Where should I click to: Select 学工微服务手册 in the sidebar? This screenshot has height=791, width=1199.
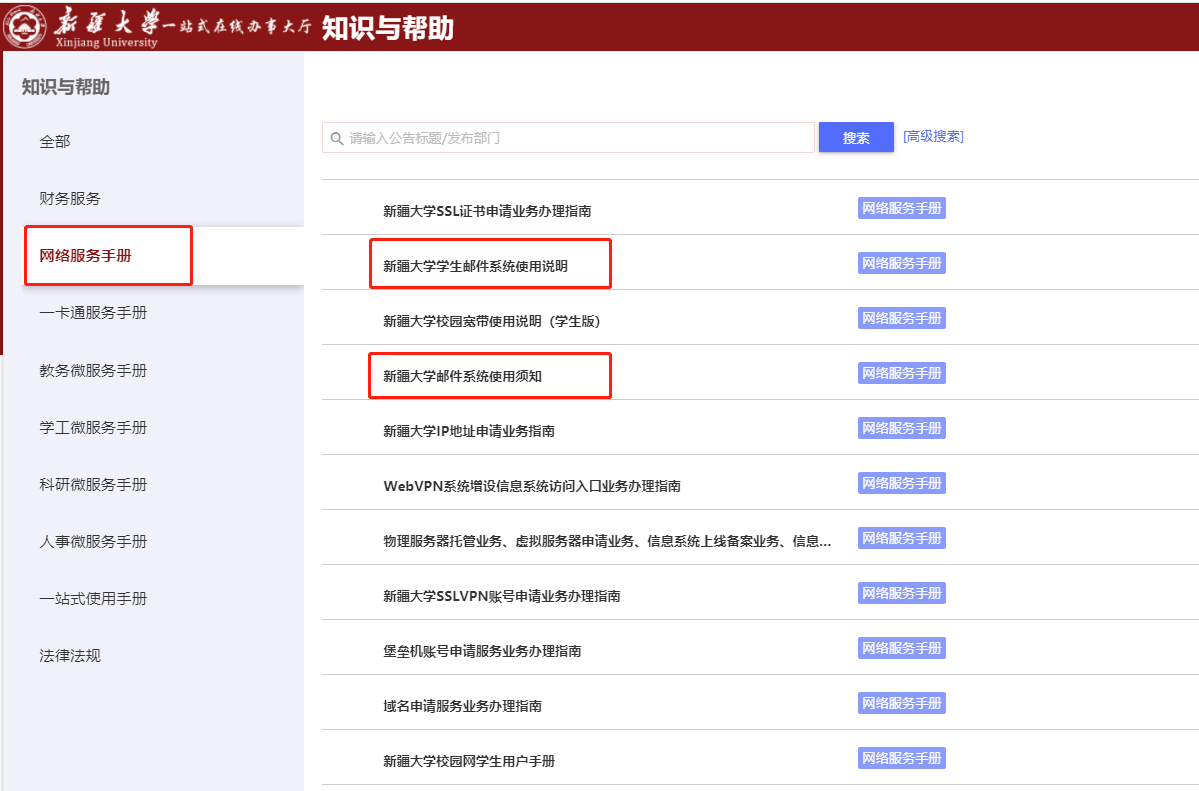point(93,428)
